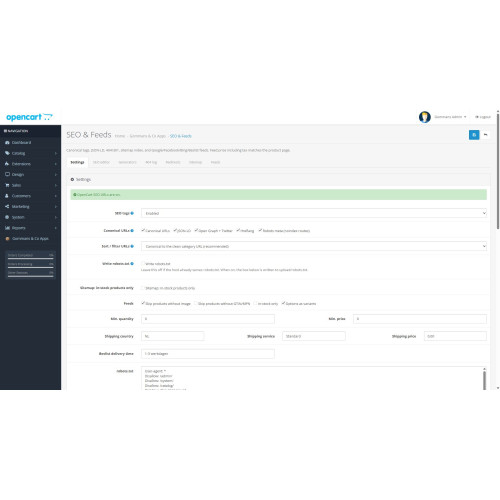Click the robots.txt textarea scrollbar
Viewport: 500px width, 500px height.
click(x=484, y=378)
